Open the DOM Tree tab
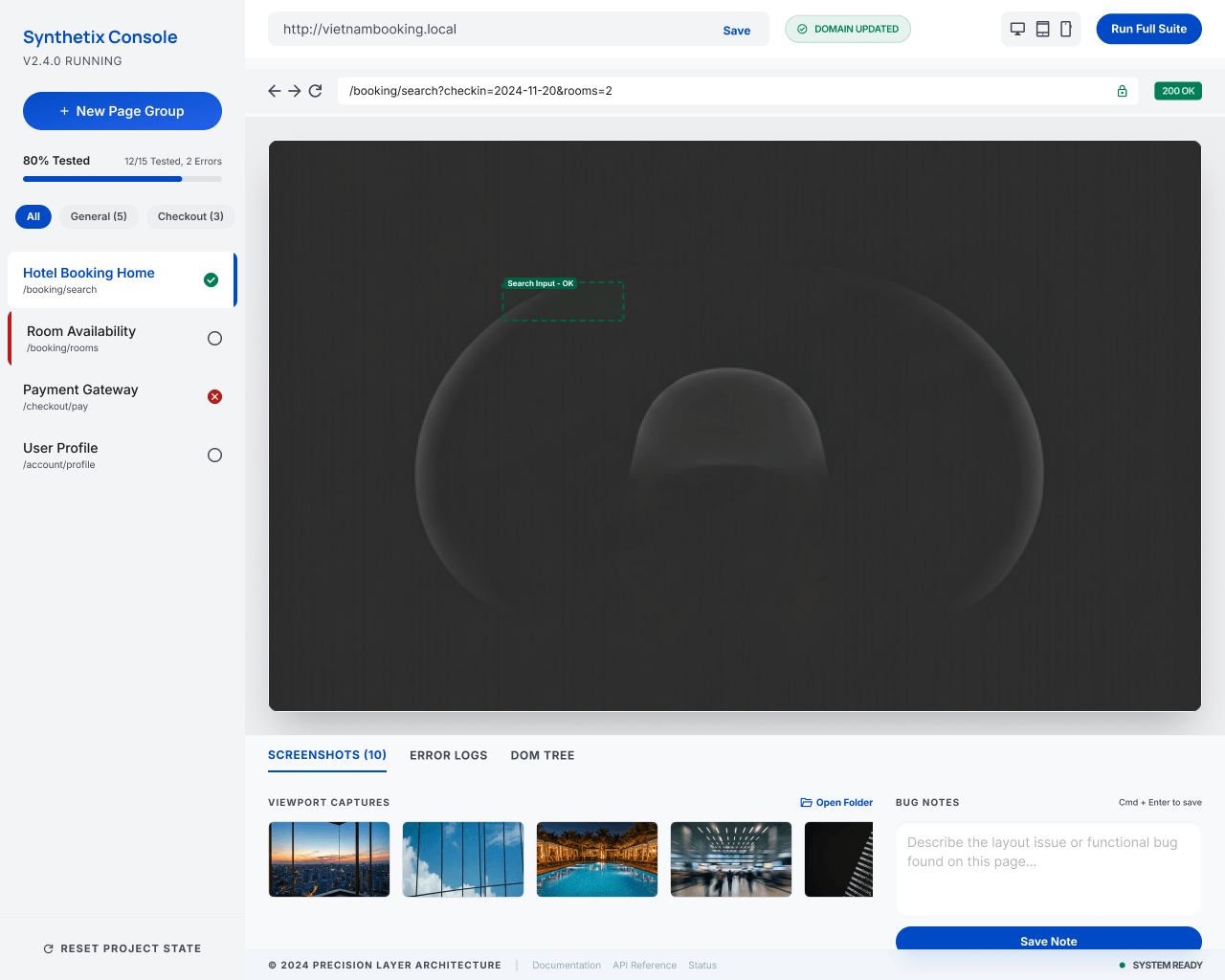 click(x=543, y=755)
